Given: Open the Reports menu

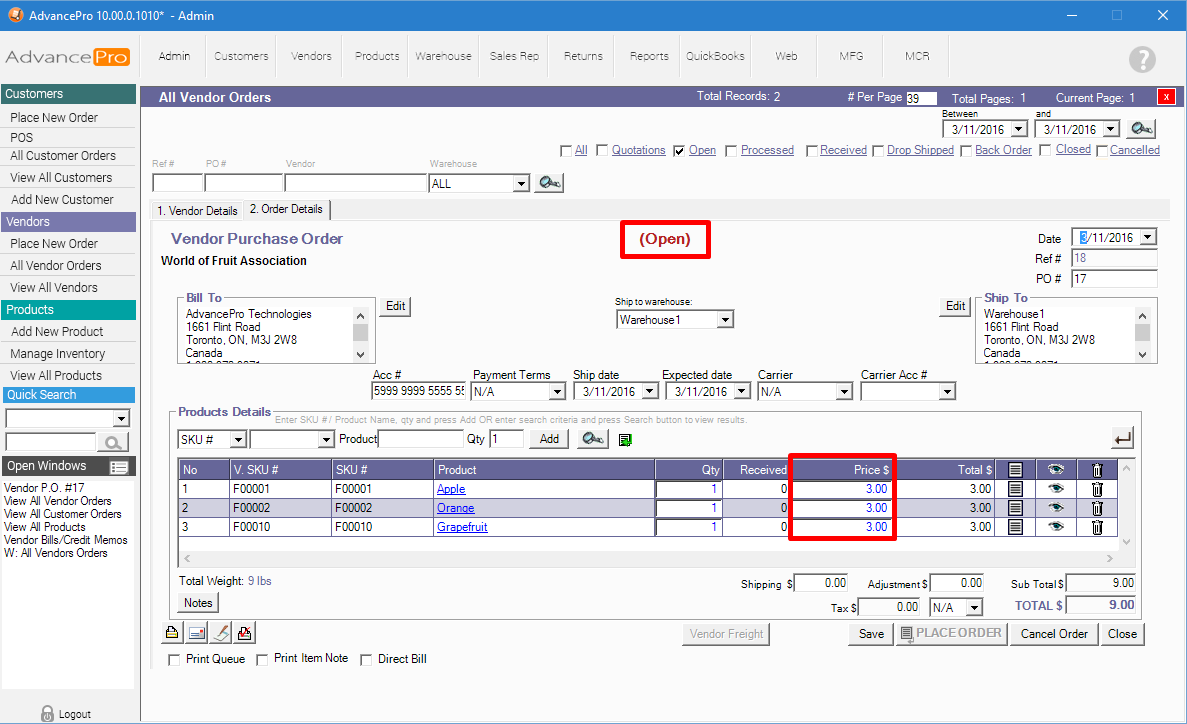Looking at the screenshot, I should 649,56.
